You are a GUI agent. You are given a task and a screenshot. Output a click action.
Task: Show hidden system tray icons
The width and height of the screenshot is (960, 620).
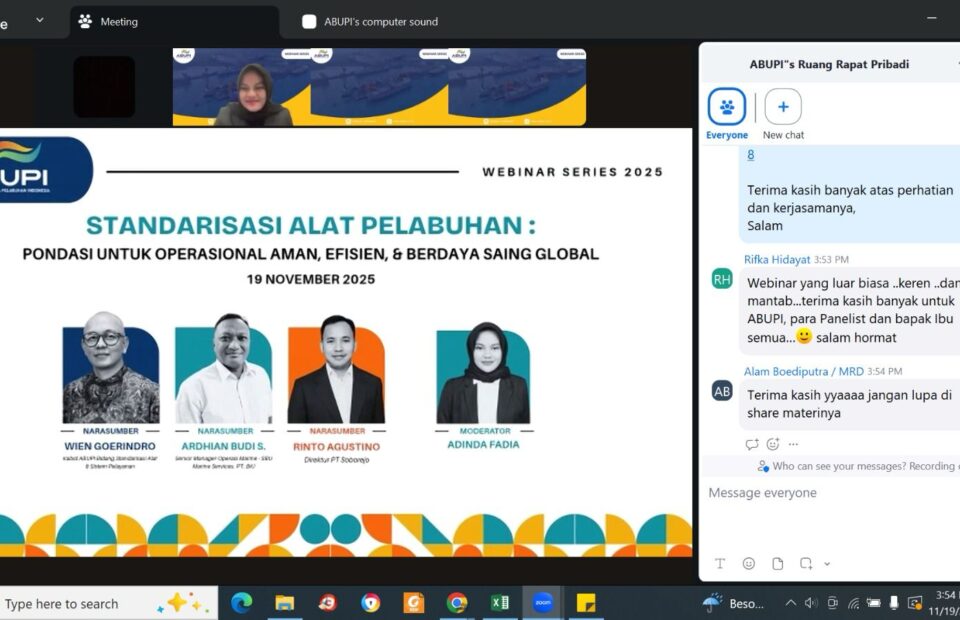(790, 603)
